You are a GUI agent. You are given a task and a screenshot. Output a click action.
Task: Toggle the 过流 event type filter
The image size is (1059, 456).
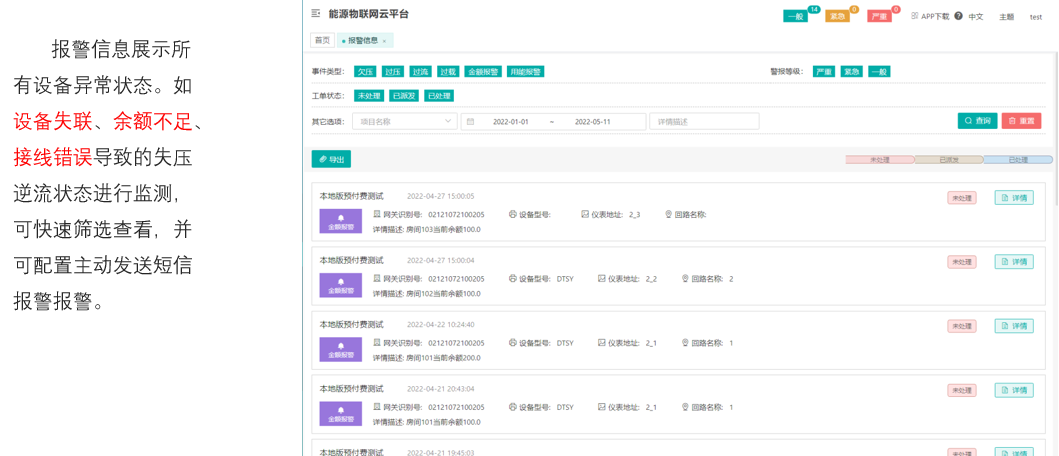click(x=421, y=72)
